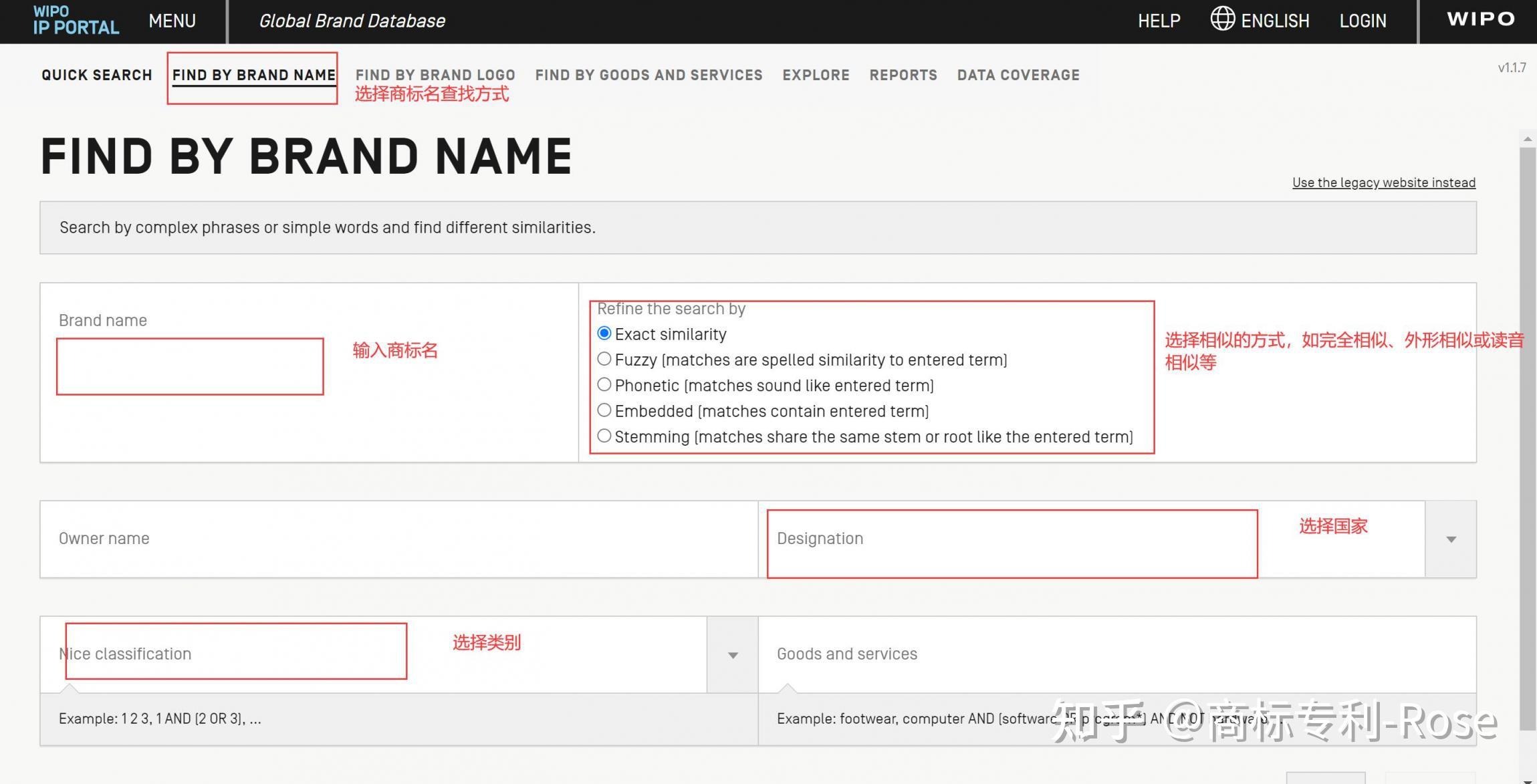
Task: Click the WIPO logo at top right
Action: pos(1480,19)
